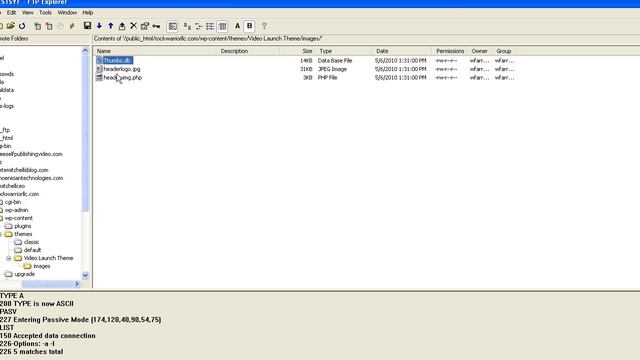Click the 'Data Base File' type cell
Screen dimensions: 640x360
335,60
